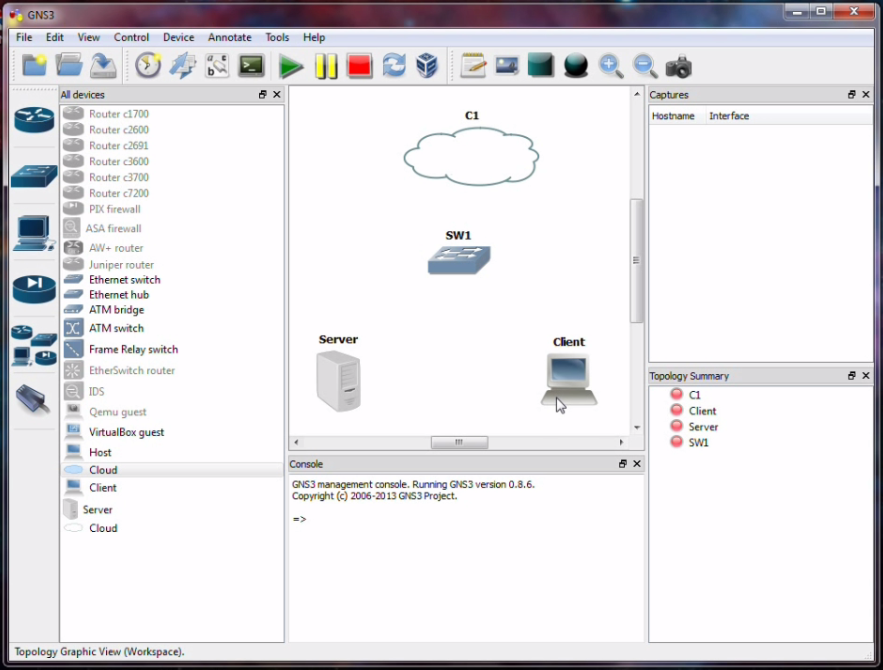Open the Tools menu

tap(277, 37)
